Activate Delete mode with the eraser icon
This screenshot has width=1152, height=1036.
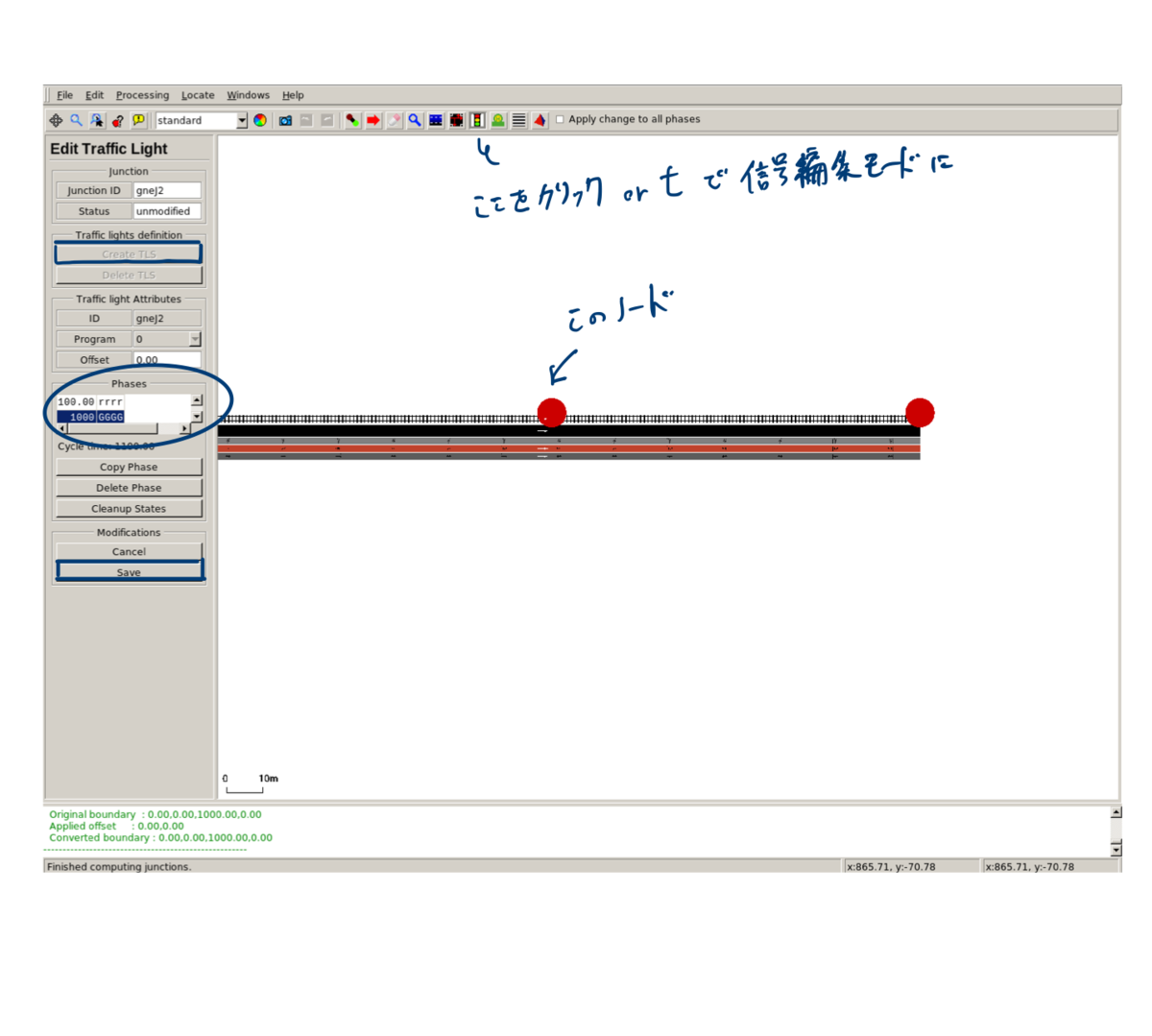(x=393, y=120)
